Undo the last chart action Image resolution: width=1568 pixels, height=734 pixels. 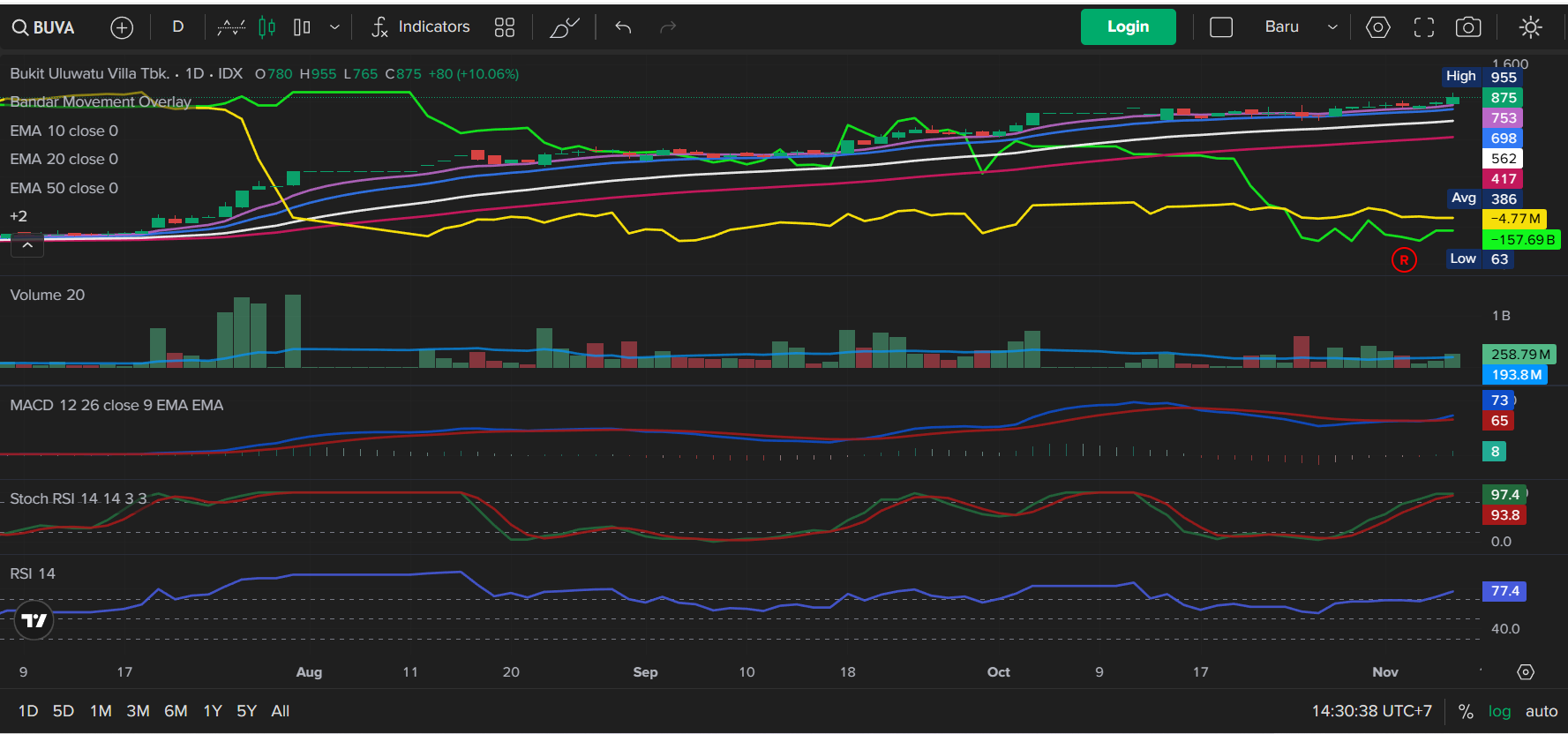pyautogui.click(x=623, y=27)
